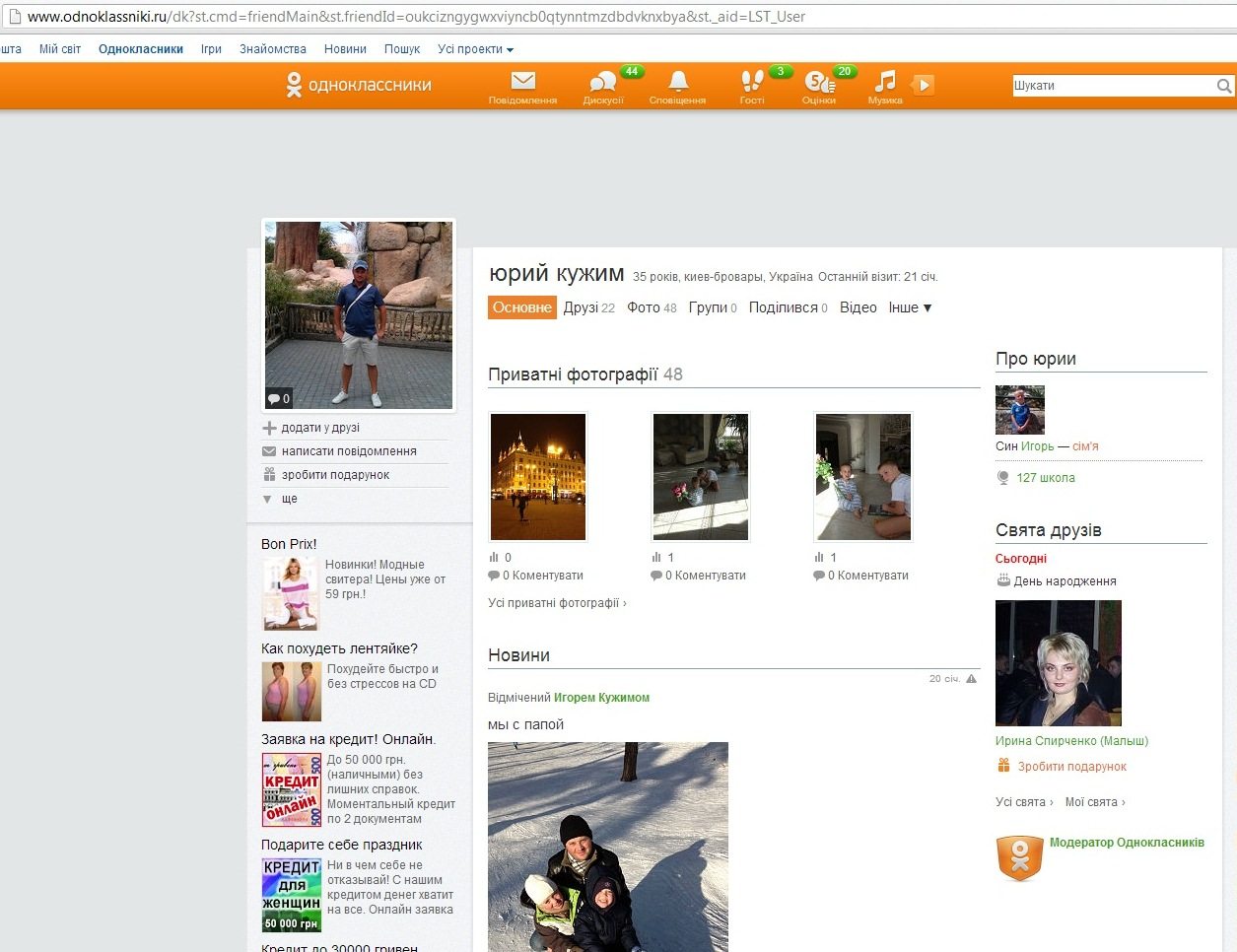The width and height of the screenshot is (1237, 952).
Task: Open the third private photo with two children
Action: (x=863, y=477)
